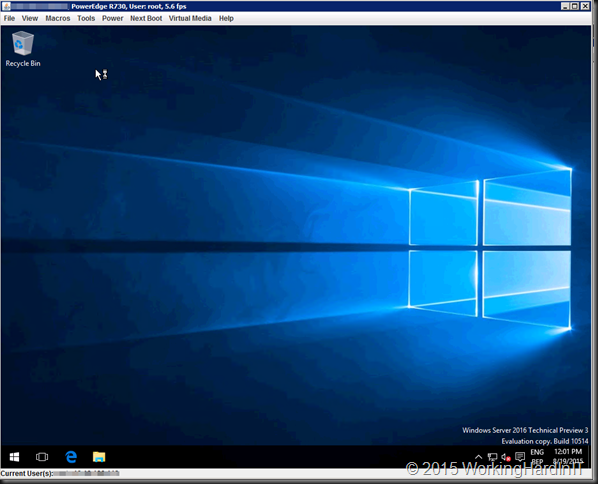598x484 pixels.
Task: Open File Explorer from the taskbar
Action: tap(99, 457)
